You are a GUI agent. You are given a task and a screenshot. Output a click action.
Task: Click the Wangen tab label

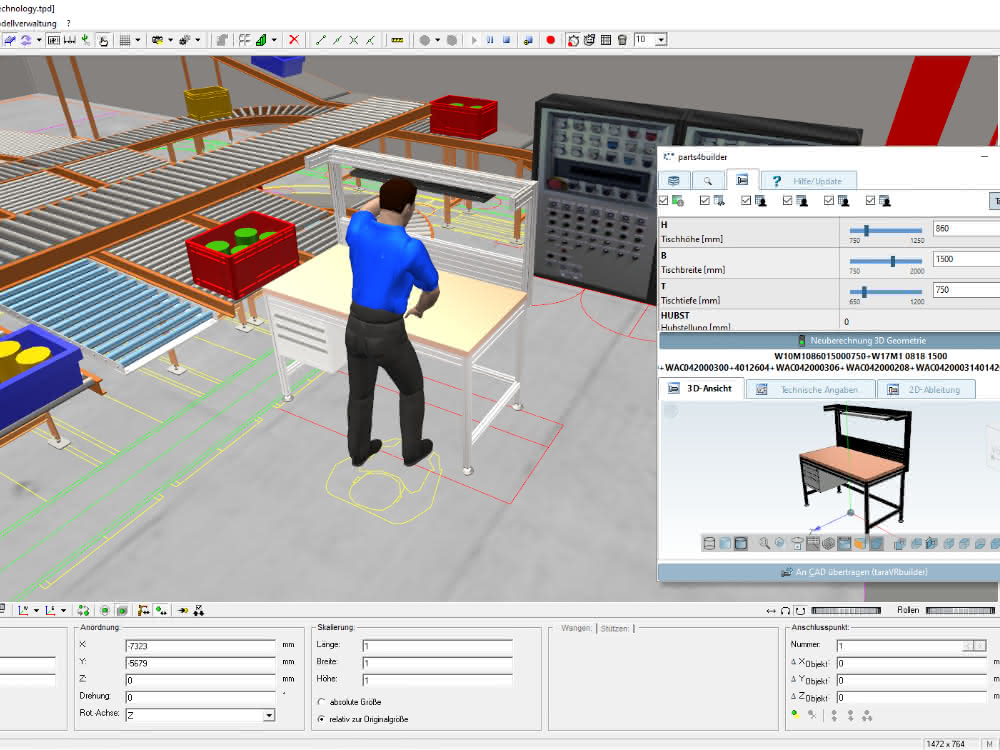(x=577, y=628)
